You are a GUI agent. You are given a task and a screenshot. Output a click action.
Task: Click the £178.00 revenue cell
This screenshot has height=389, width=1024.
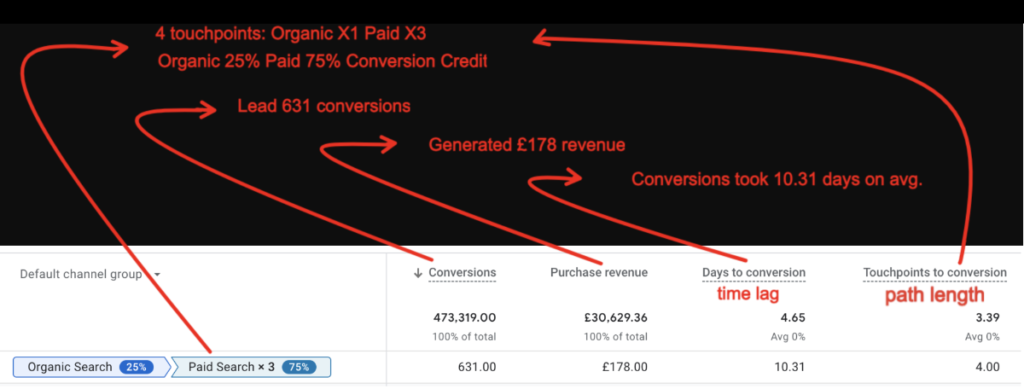point(625,367)
